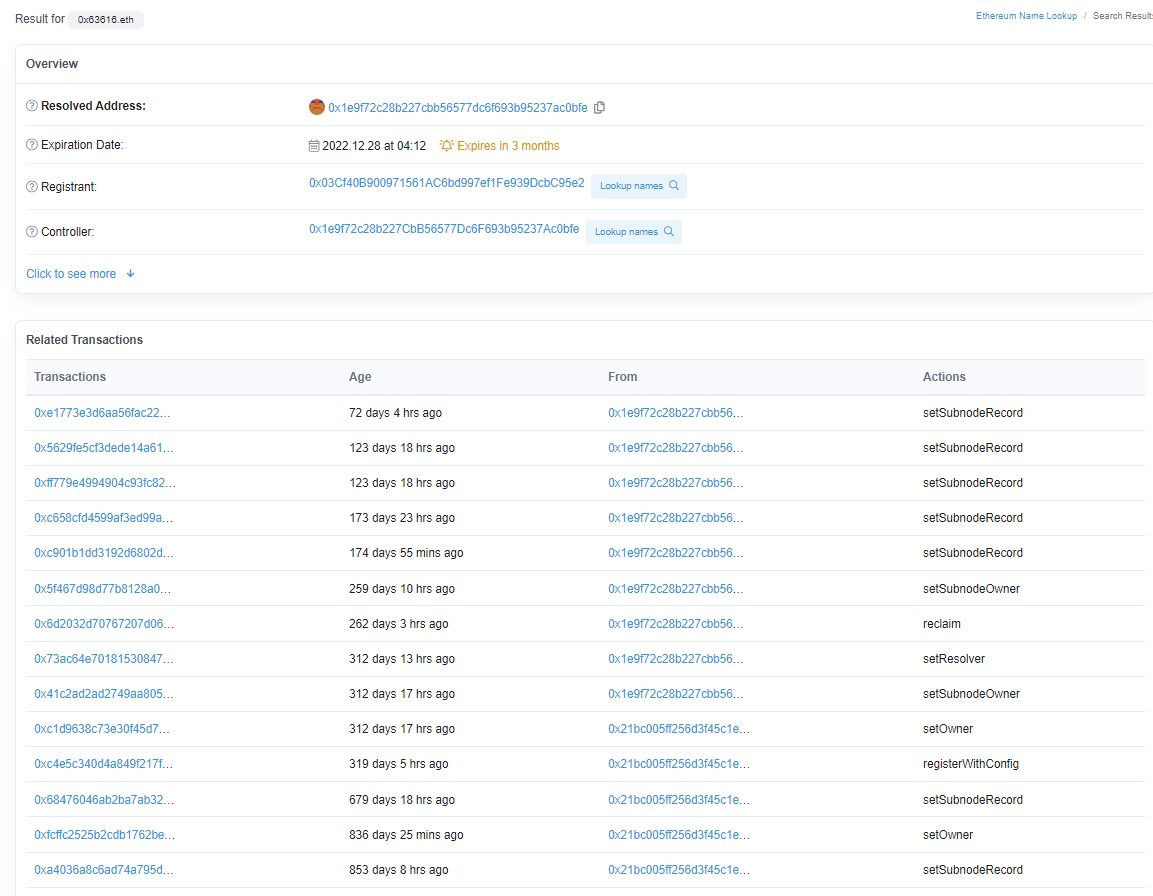1153x896 pixels.
Task: Open the Ethereum Name Lookup breadcrumb
Action: [x=1026, y=16]
